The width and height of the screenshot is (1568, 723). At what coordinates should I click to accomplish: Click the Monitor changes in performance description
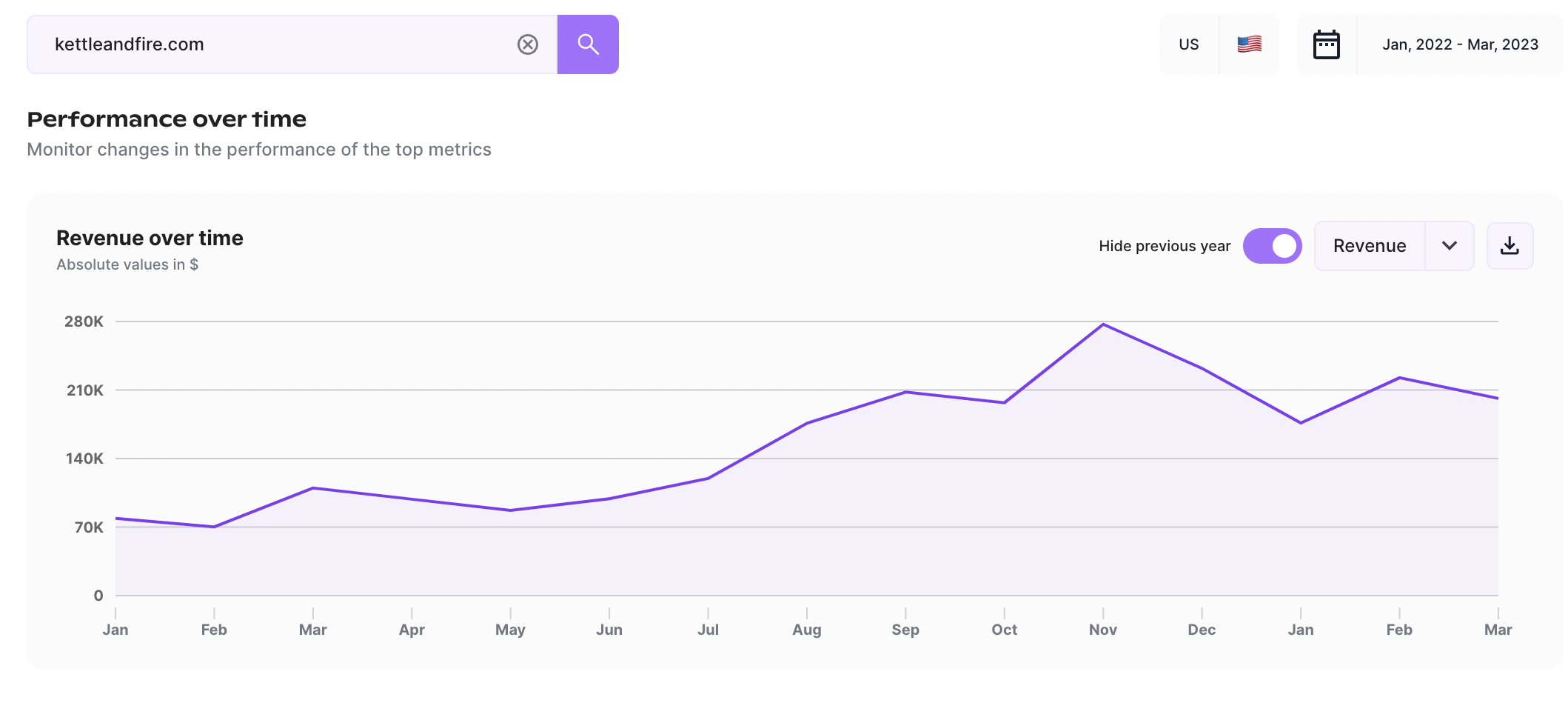259,150
